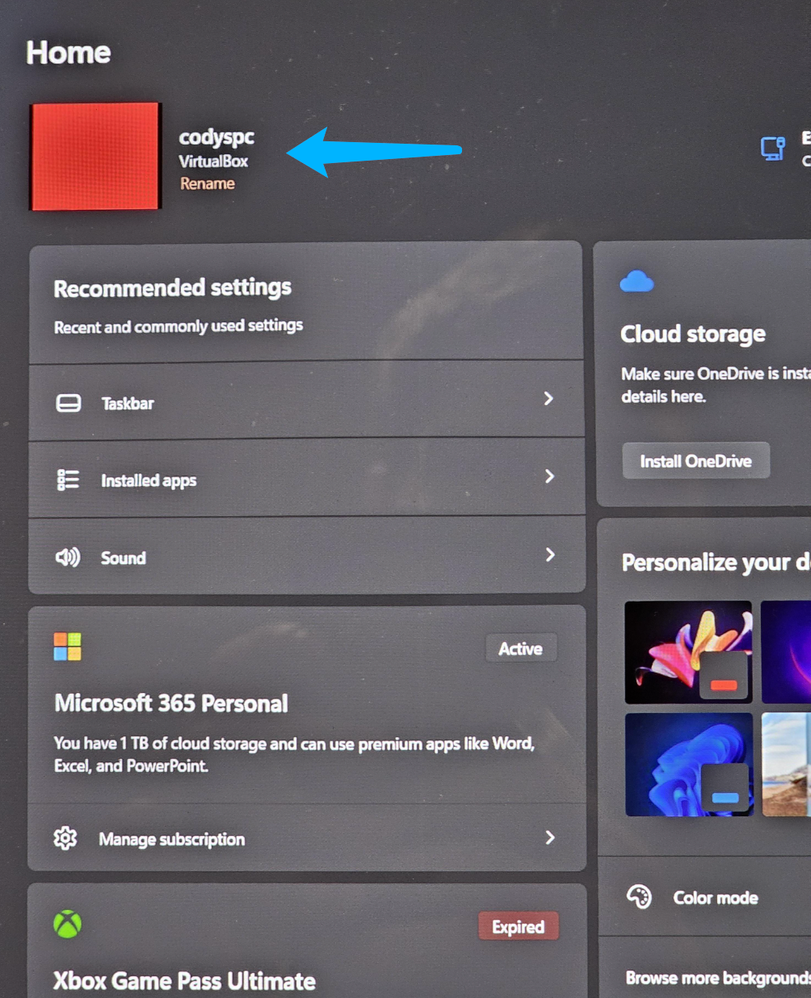Open the Color mode setting
811x998 pixels.
(705, 897)
